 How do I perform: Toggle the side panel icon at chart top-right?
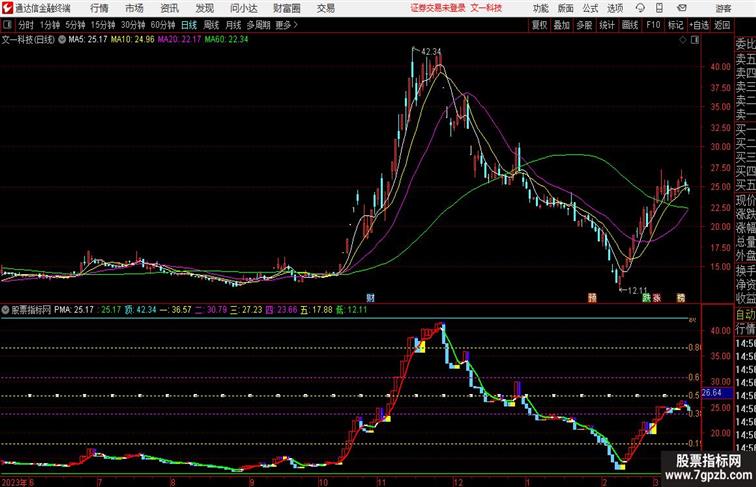pyautogui.click(x=695, y=40)
